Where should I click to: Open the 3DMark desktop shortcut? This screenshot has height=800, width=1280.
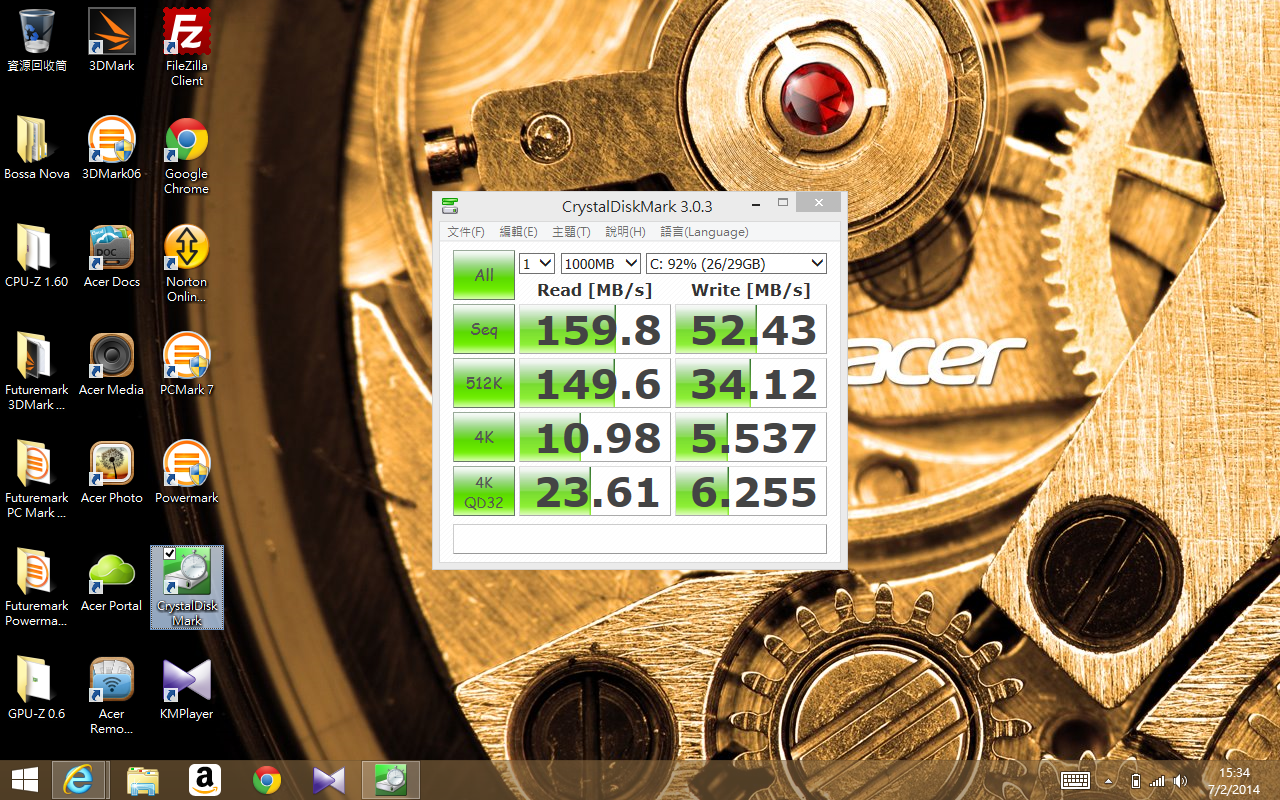click(112, 40)
